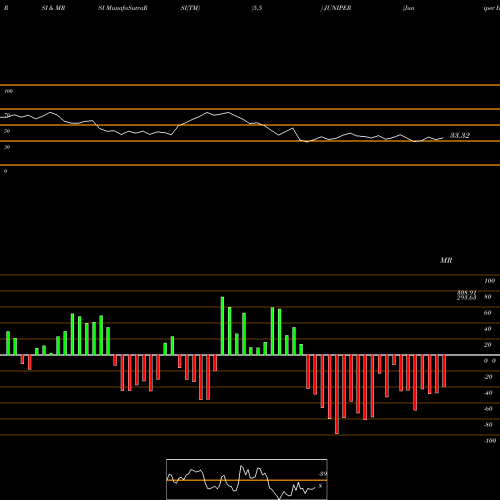Click the RSI value label 33.32
Viewport: 500px width, 500px height.
460,135
